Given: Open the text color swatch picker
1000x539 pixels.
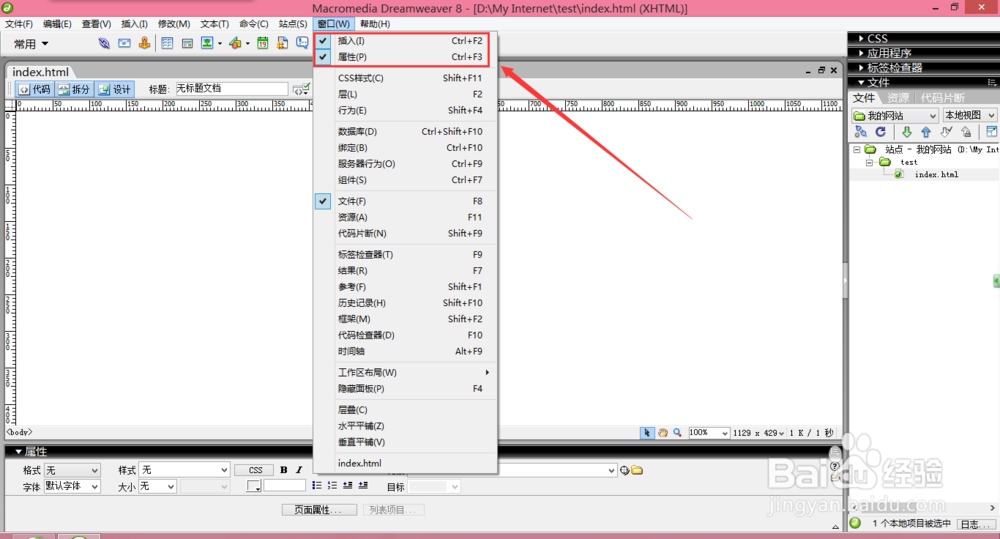Looking at the screenshot, I should (x=254, y=486).
